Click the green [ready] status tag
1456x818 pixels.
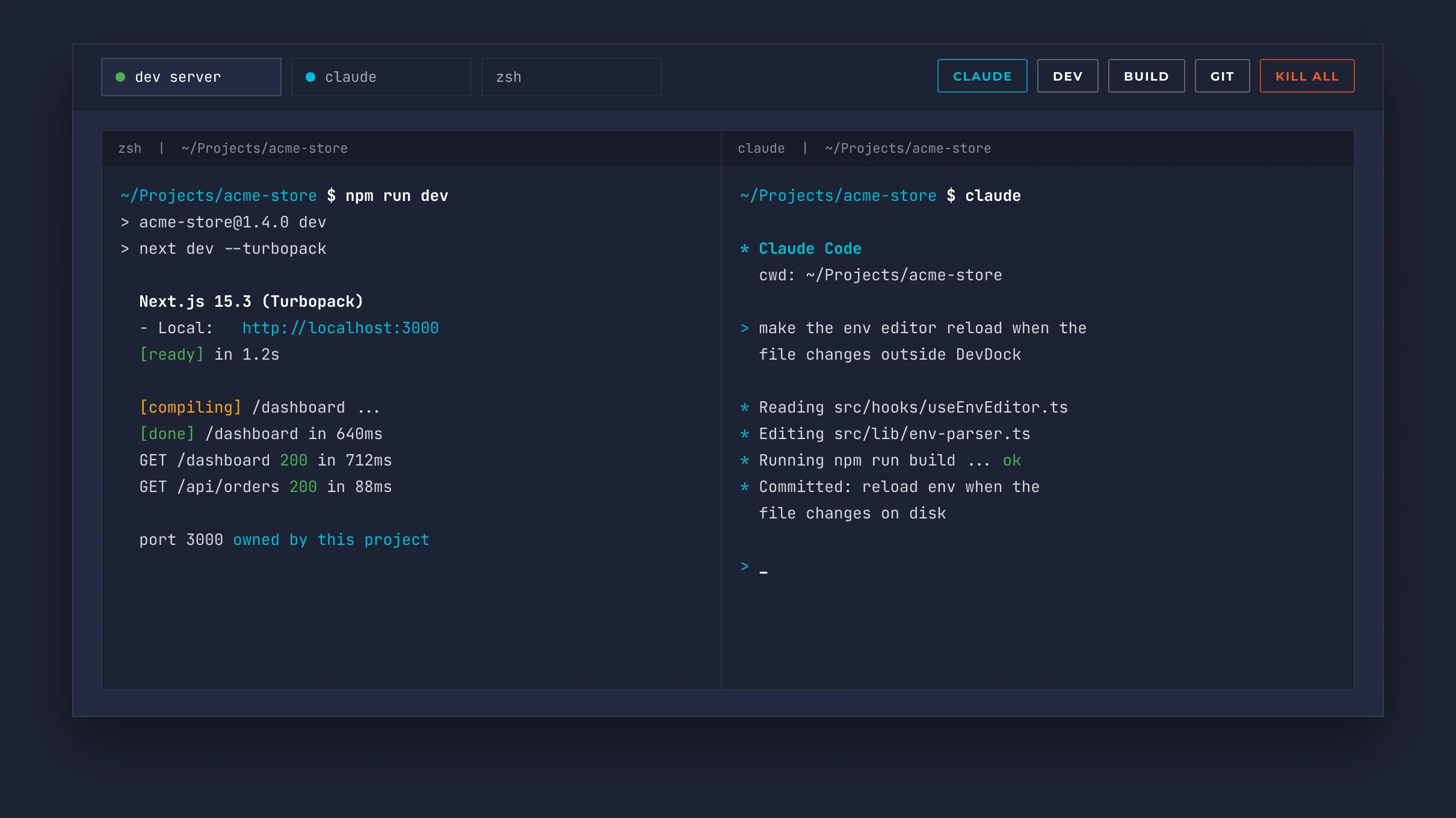171,355
